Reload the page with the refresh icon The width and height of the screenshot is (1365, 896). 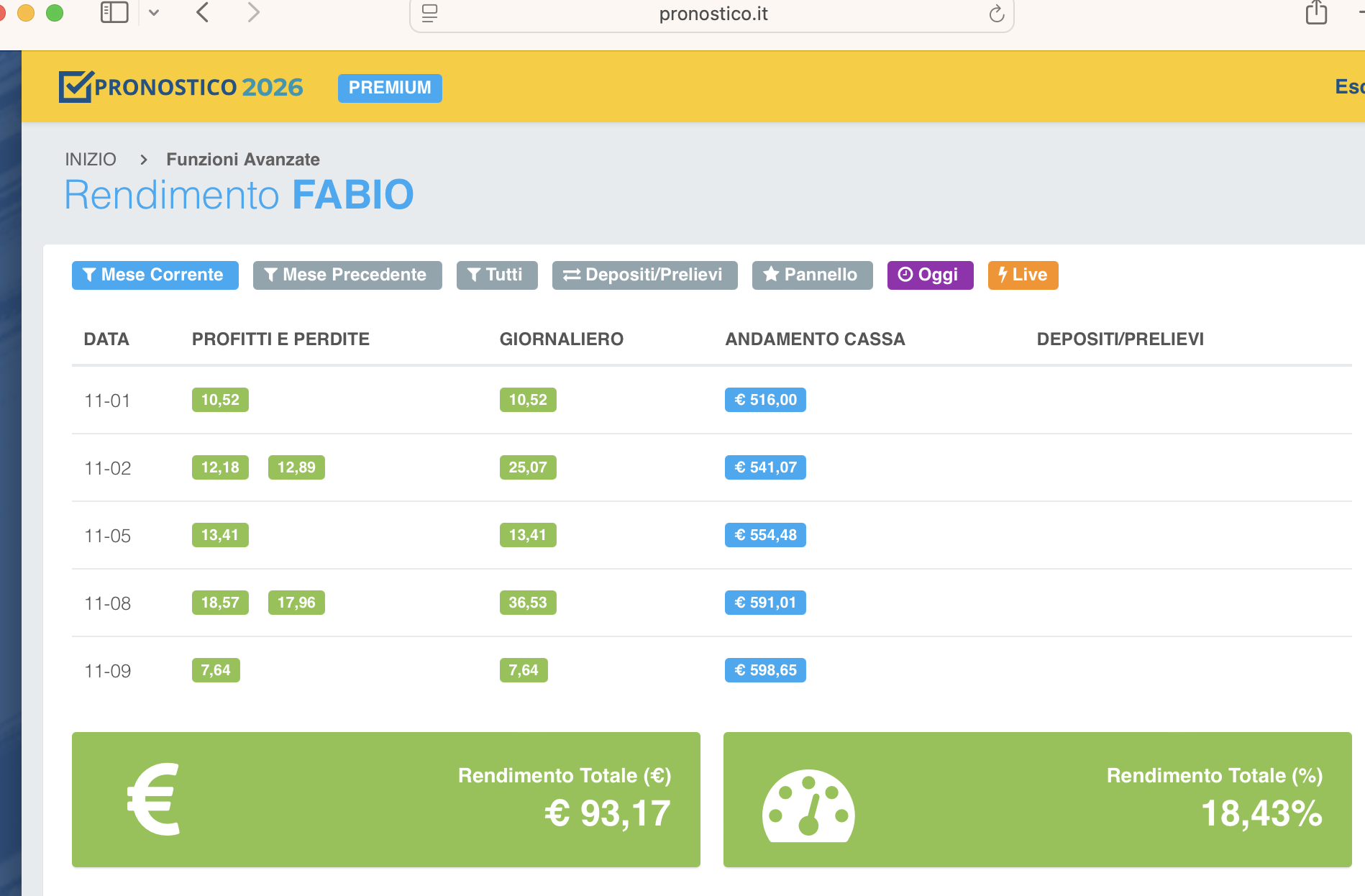[x=996, y=14]
